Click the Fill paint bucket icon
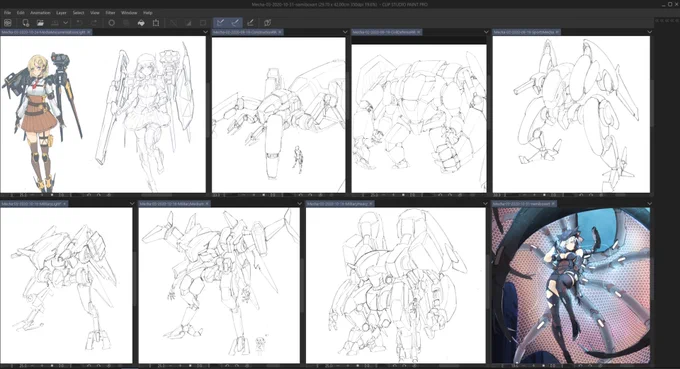The height and width of the screenshot is (369, 680). tap(141, 23)
